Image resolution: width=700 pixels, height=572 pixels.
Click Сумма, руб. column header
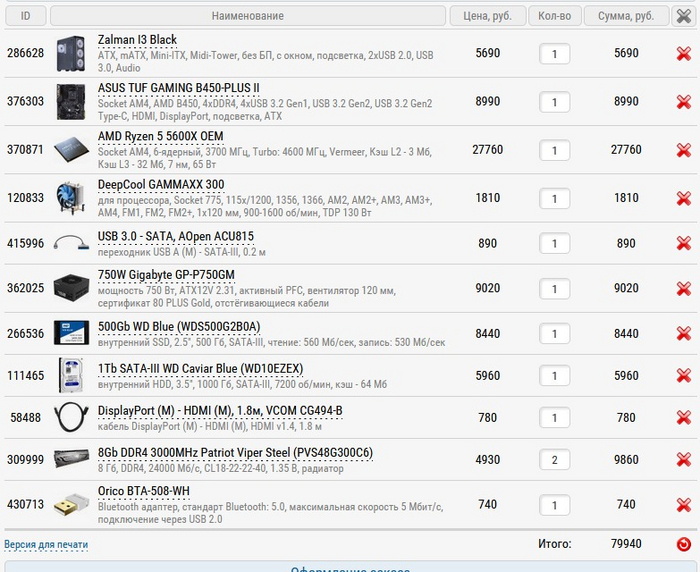626,16
